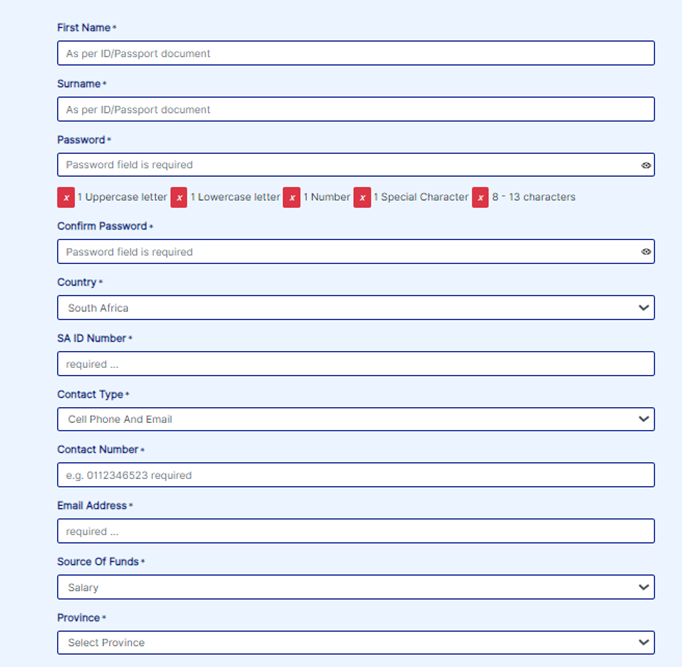Click the SA ID Number field
Screen dimensions: 682x667
(x=355, y=364)
